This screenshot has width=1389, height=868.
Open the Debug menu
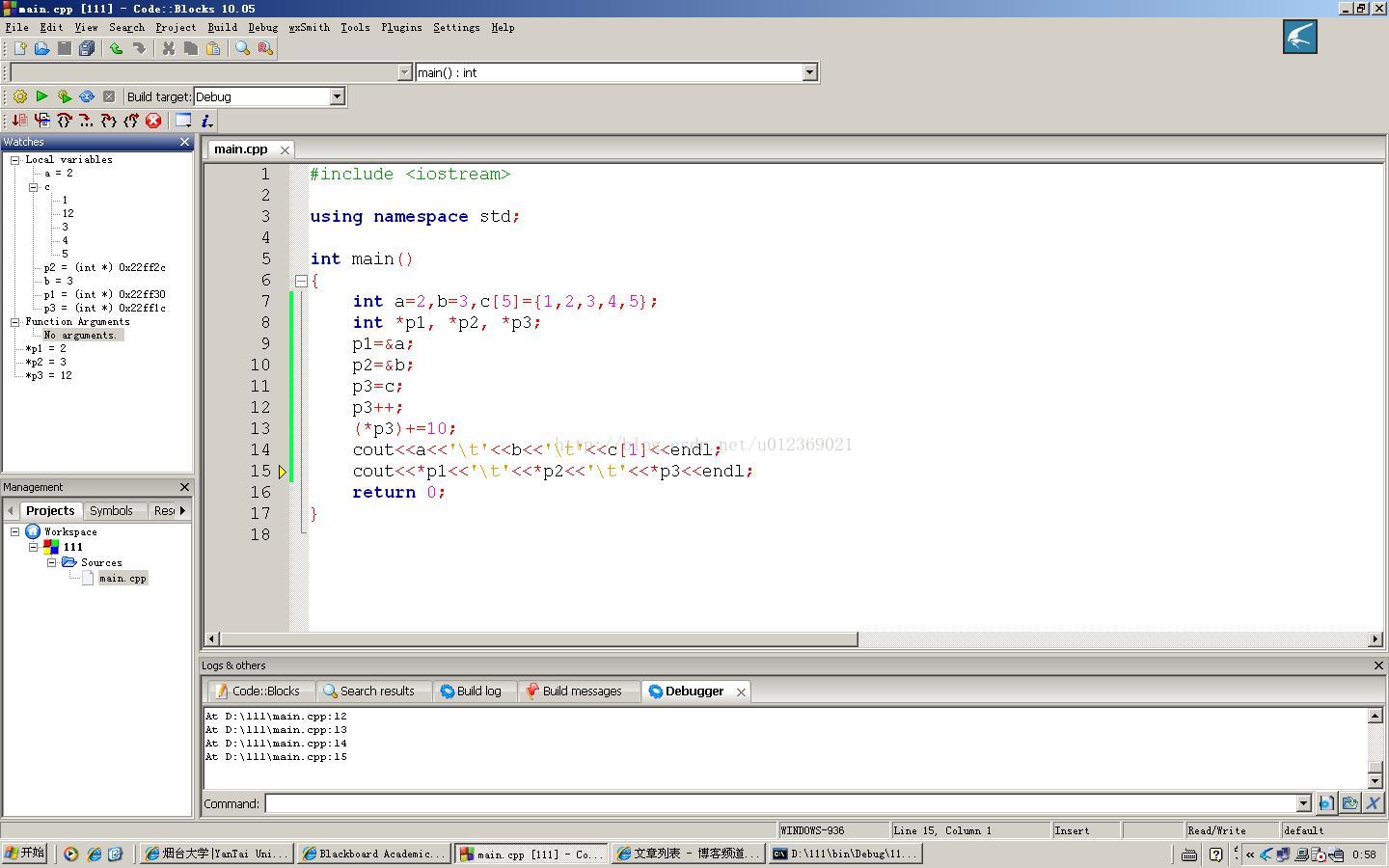click(x=262, y=27)
